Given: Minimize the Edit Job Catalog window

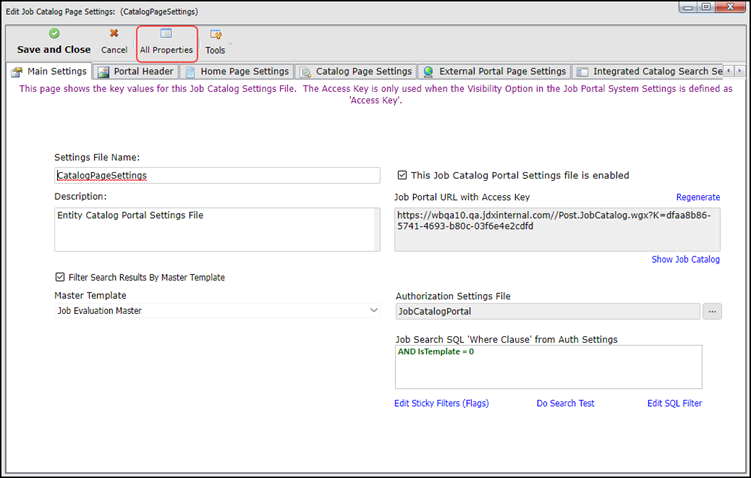Looking at the screenshot, I should coord(688,7).
